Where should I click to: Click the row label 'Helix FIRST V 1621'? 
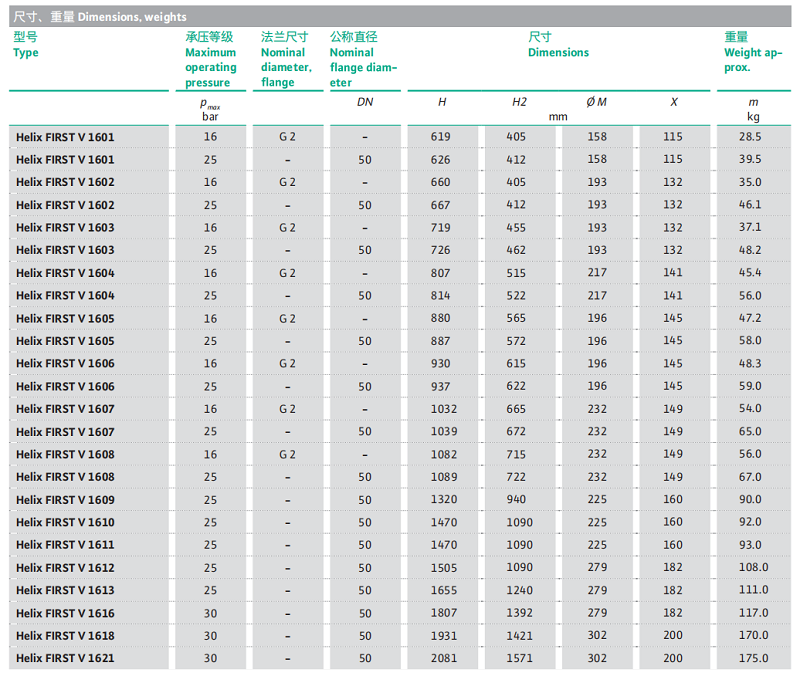[65, 658]
